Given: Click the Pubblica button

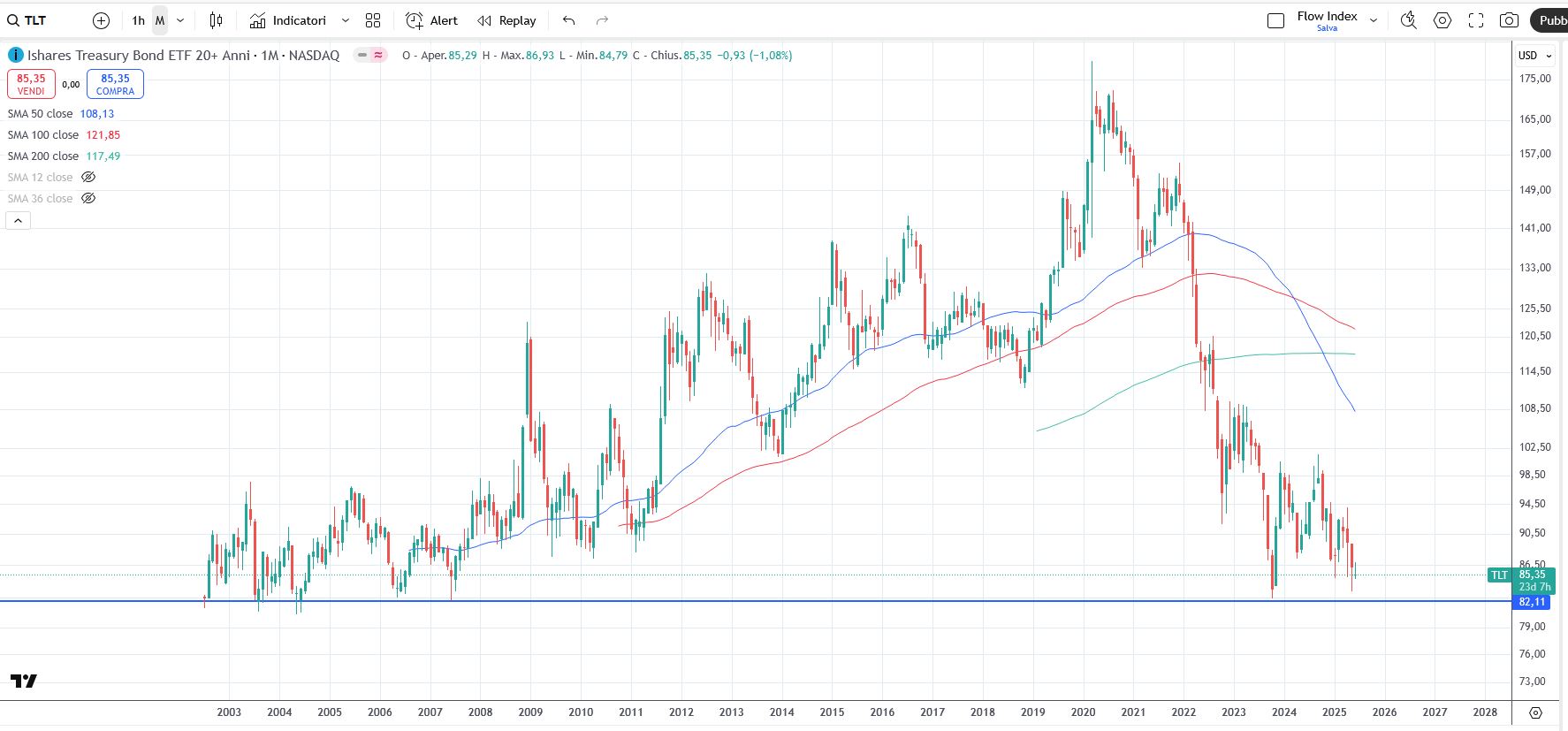Looking at the screenshot, I should 1549,20.
